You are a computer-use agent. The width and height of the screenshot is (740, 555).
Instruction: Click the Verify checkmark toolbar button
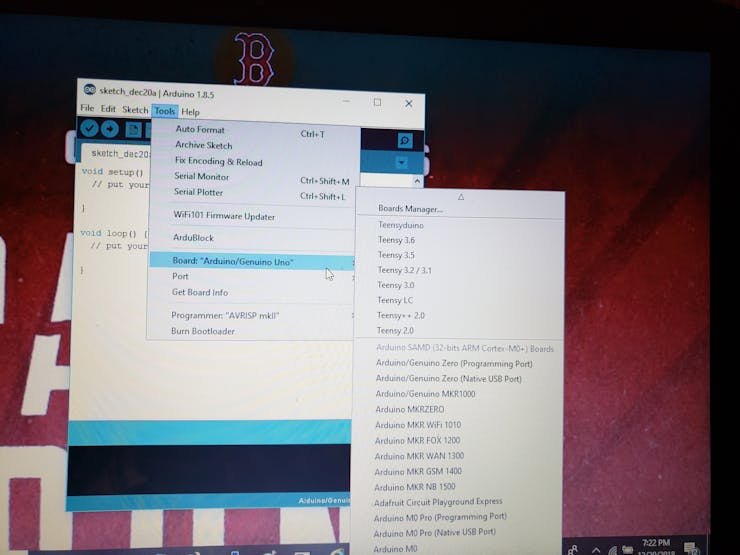[x=89, y=128]
